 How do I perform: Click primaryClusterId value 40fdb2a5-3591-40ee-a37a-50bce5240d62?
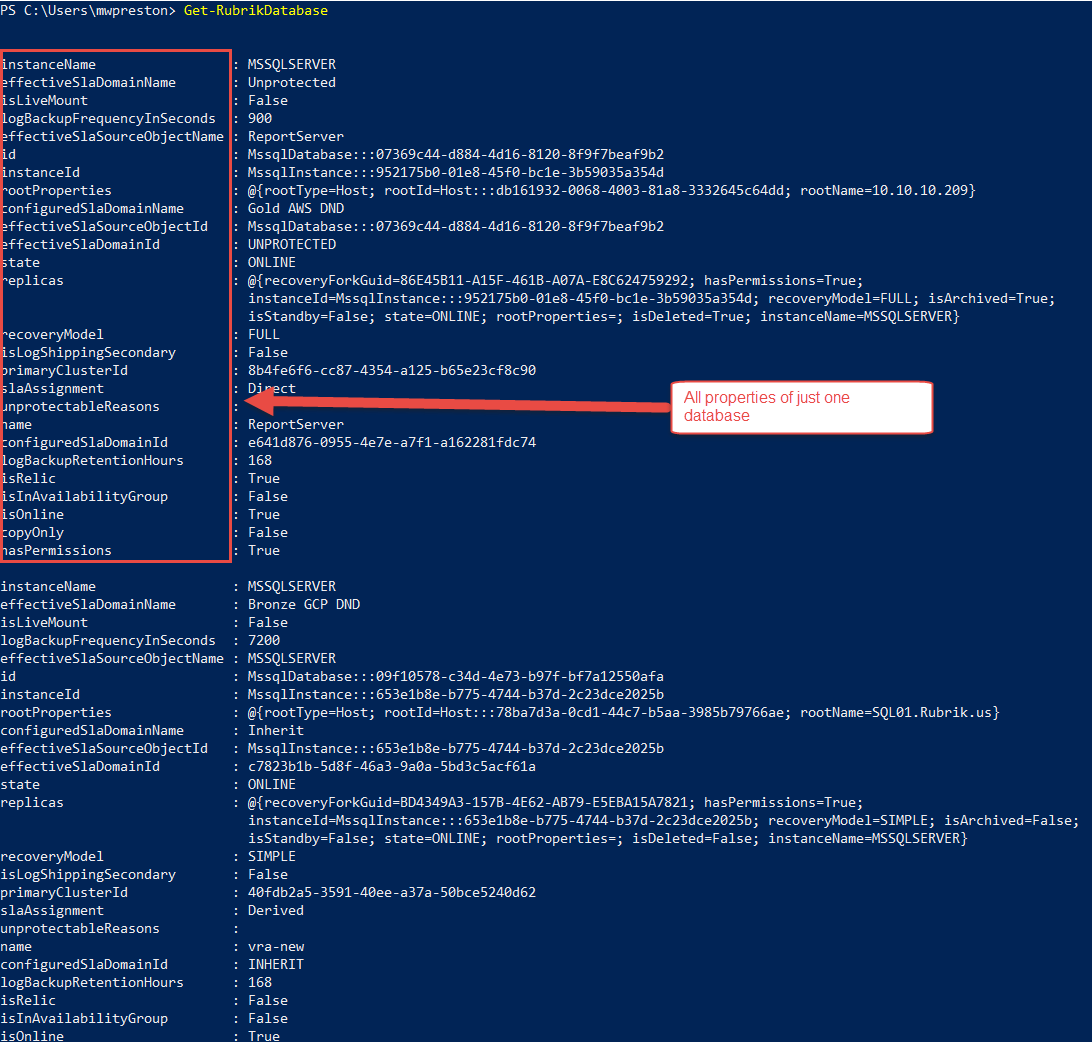[392, 893]
